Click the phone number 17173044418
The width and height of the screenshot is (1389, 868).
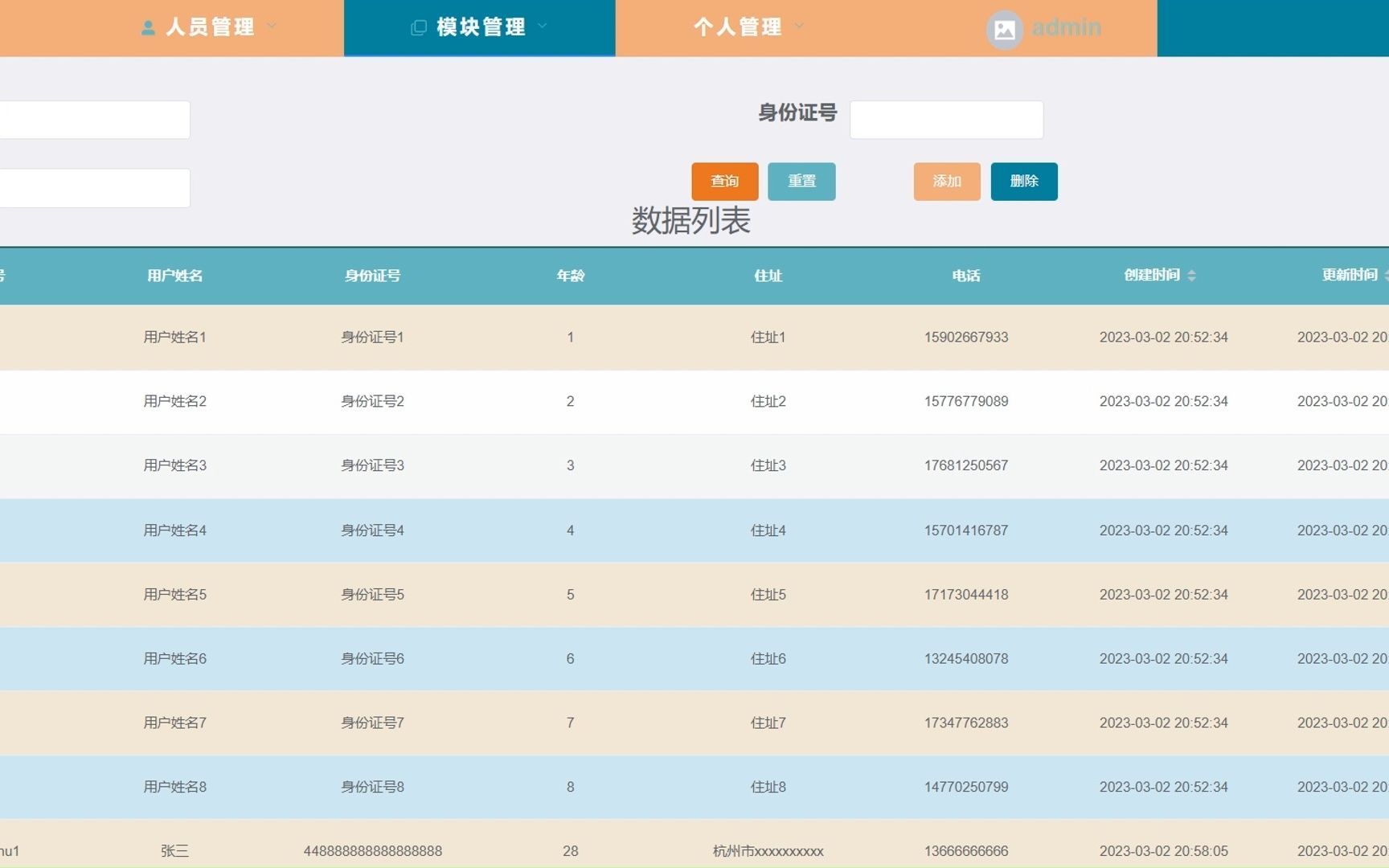pos(966,595)
